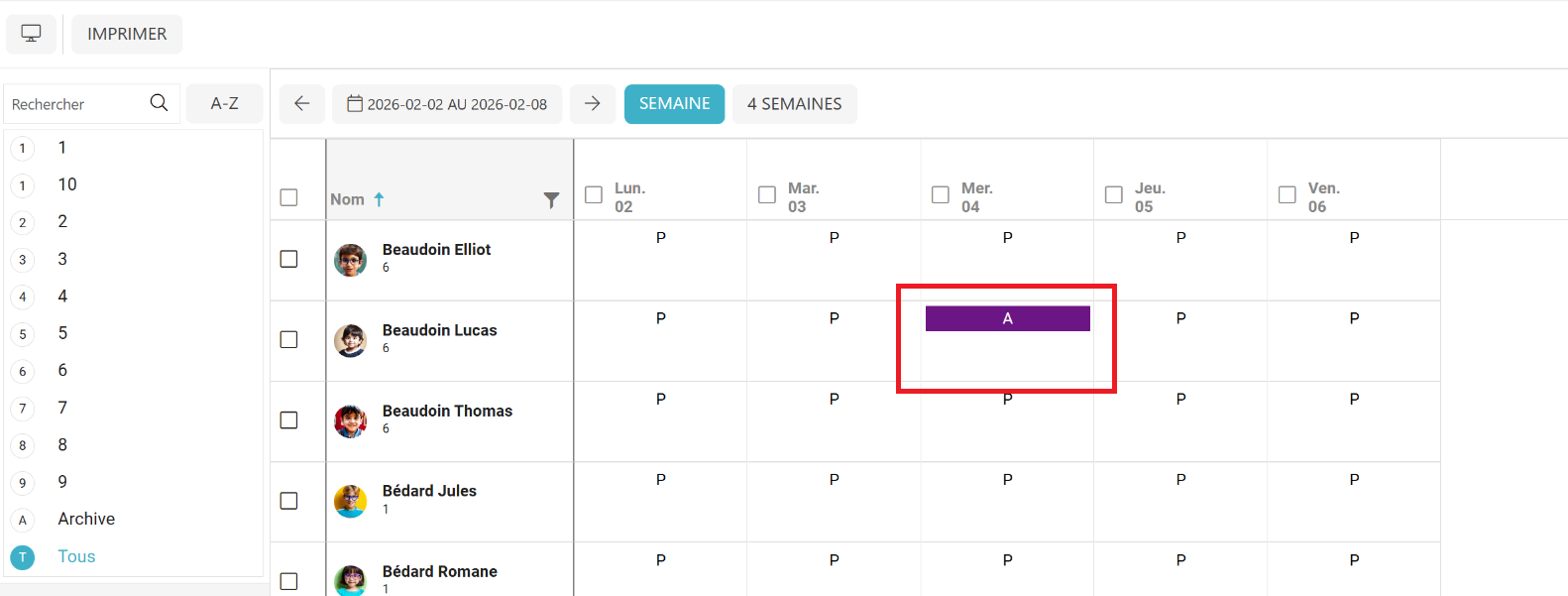Click Beaudoin Elliot's avatar photo
This screenshot has width=1568, height=596.
click(x=350, y=260)
